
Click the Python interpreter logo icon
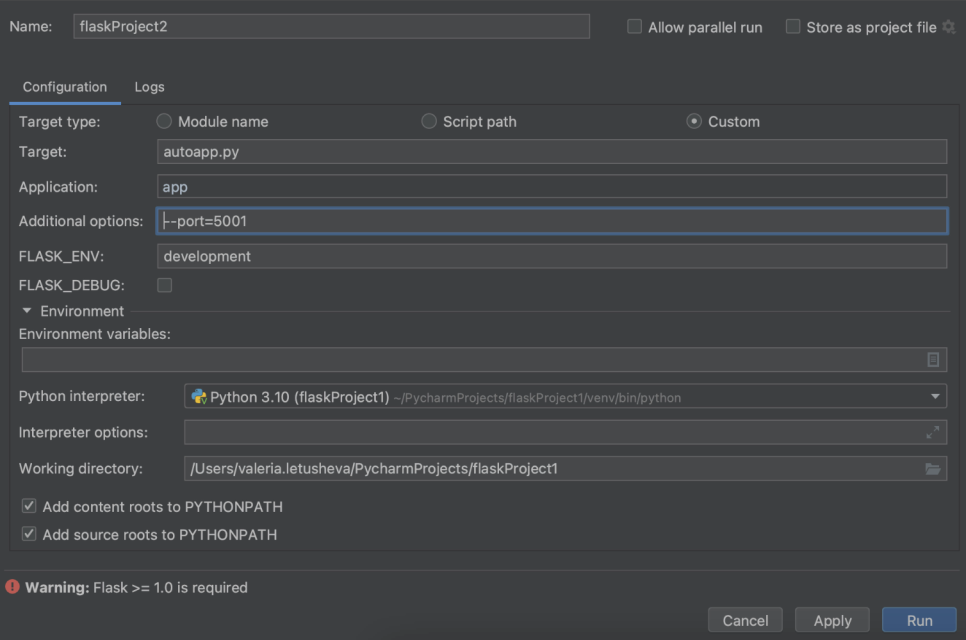coord(199,397)
